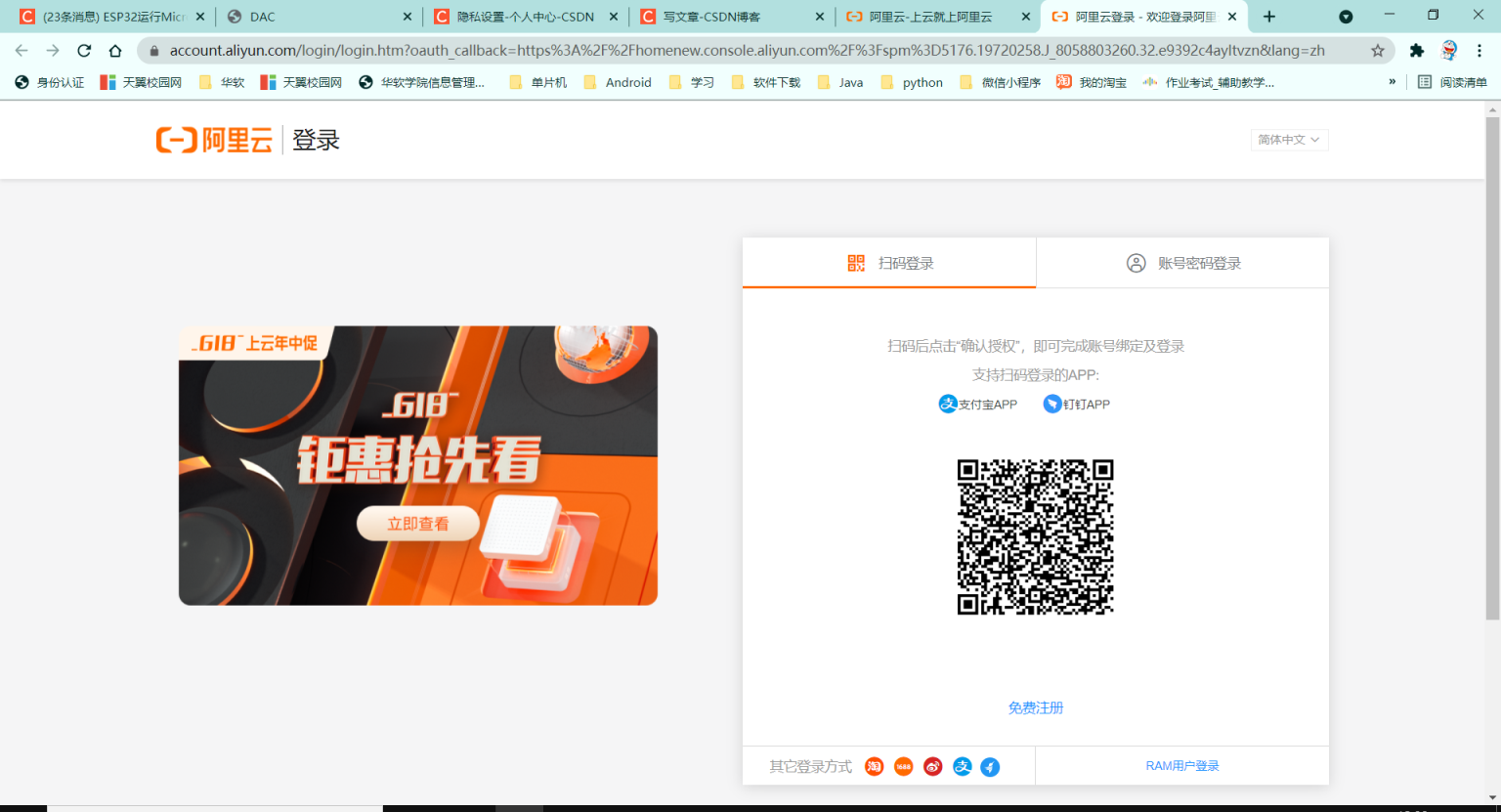Log in with the Weibo icon

(x=933, y=767)
